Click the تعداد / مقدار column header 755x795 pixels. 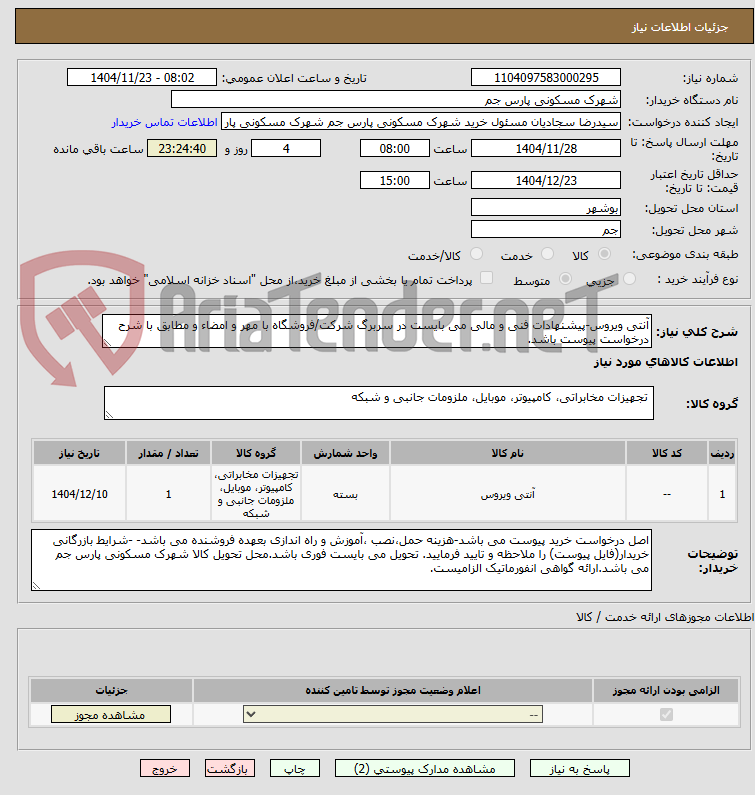168,453
